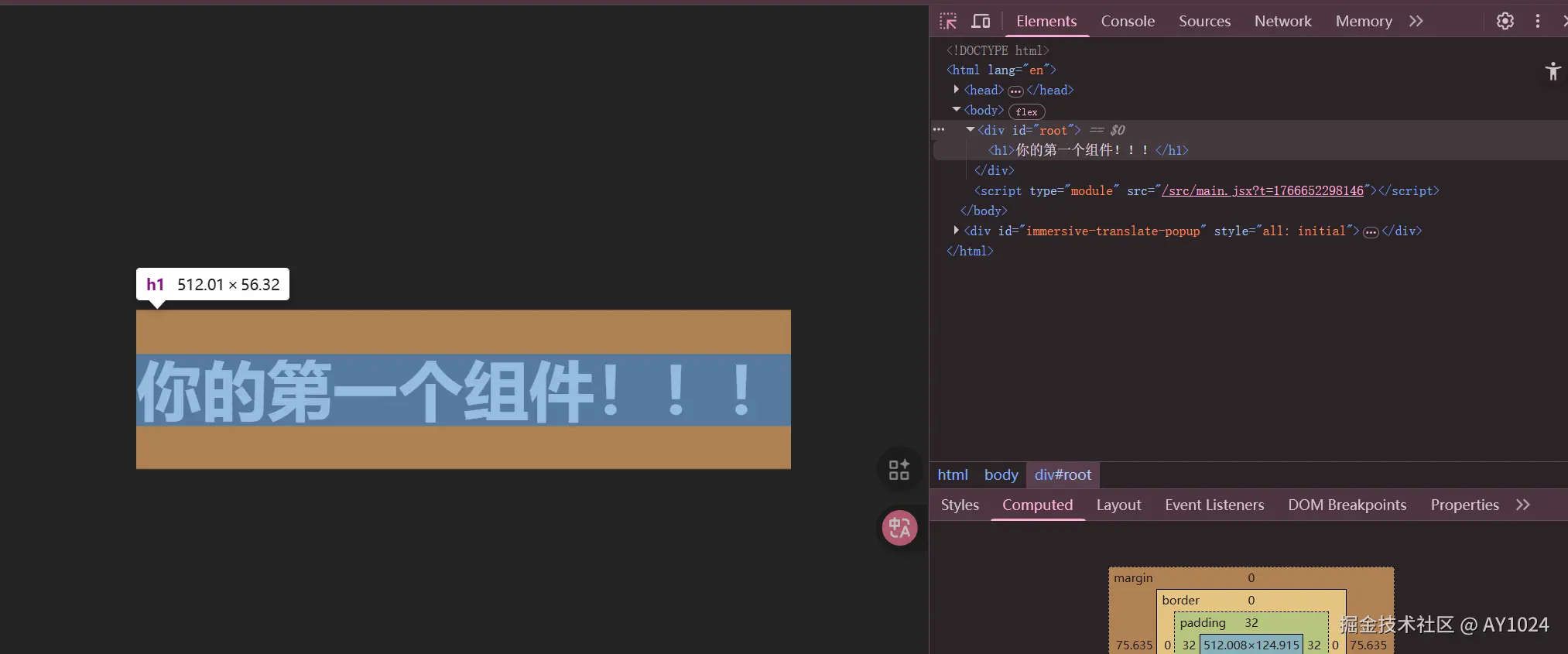Open DevTools settings gear
1568x654 pixels.
coord(1505,21)
